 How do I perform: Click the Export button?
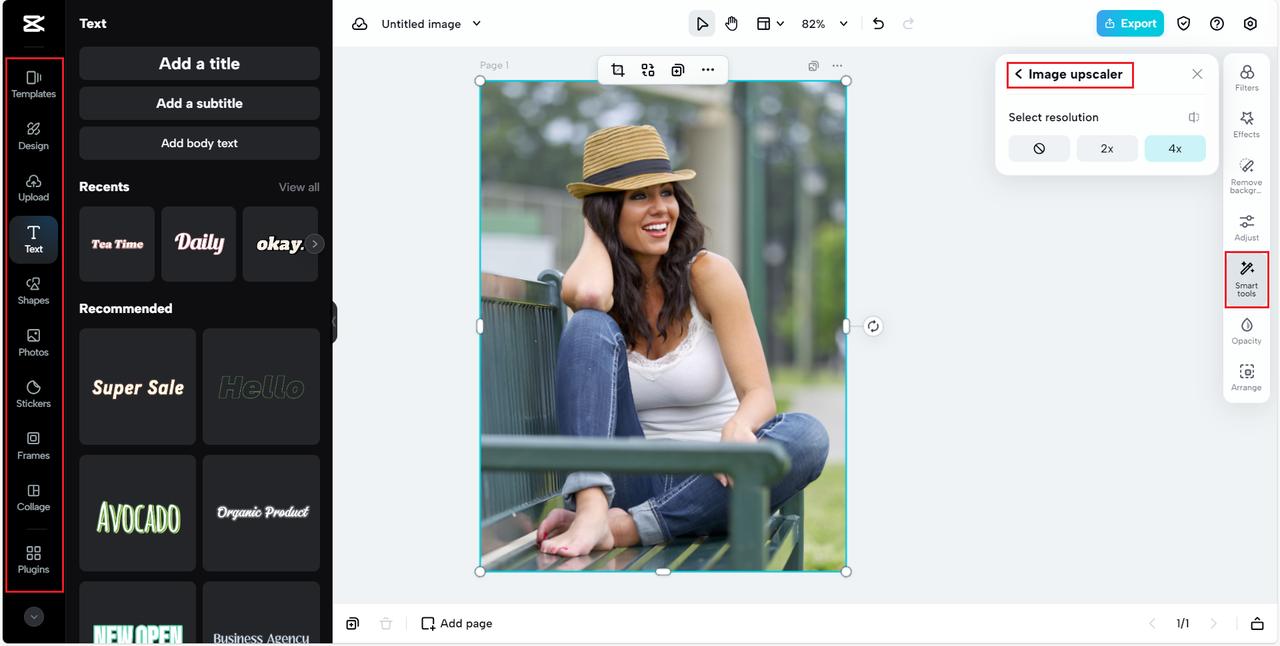pyautogui.click(x=1130, y=23)
